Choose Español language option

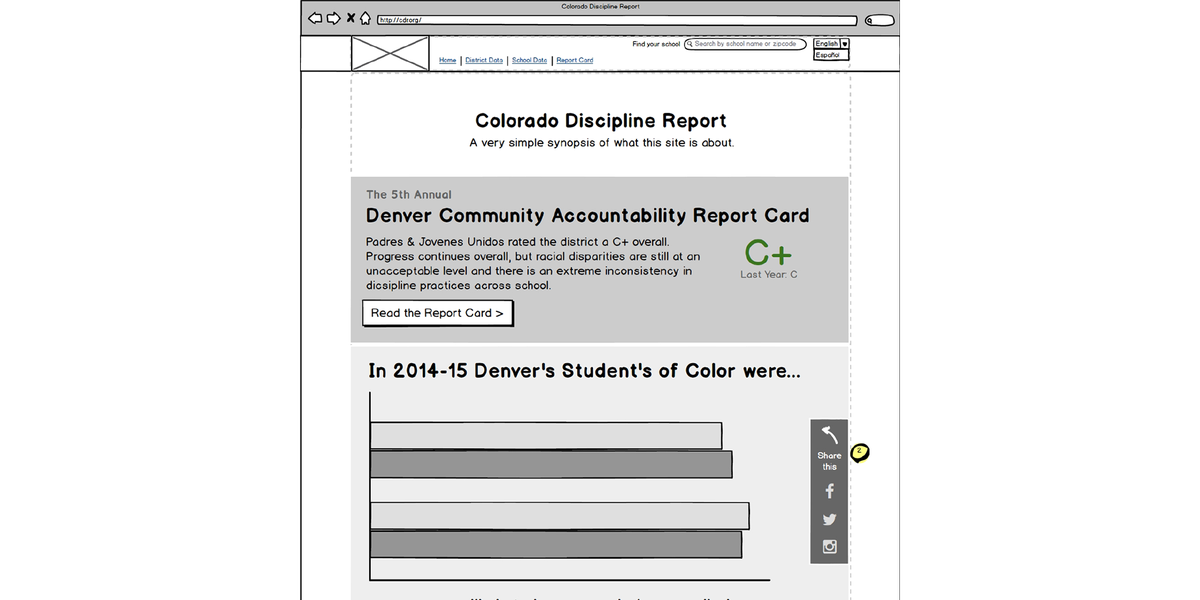click(x=831, y=55)
